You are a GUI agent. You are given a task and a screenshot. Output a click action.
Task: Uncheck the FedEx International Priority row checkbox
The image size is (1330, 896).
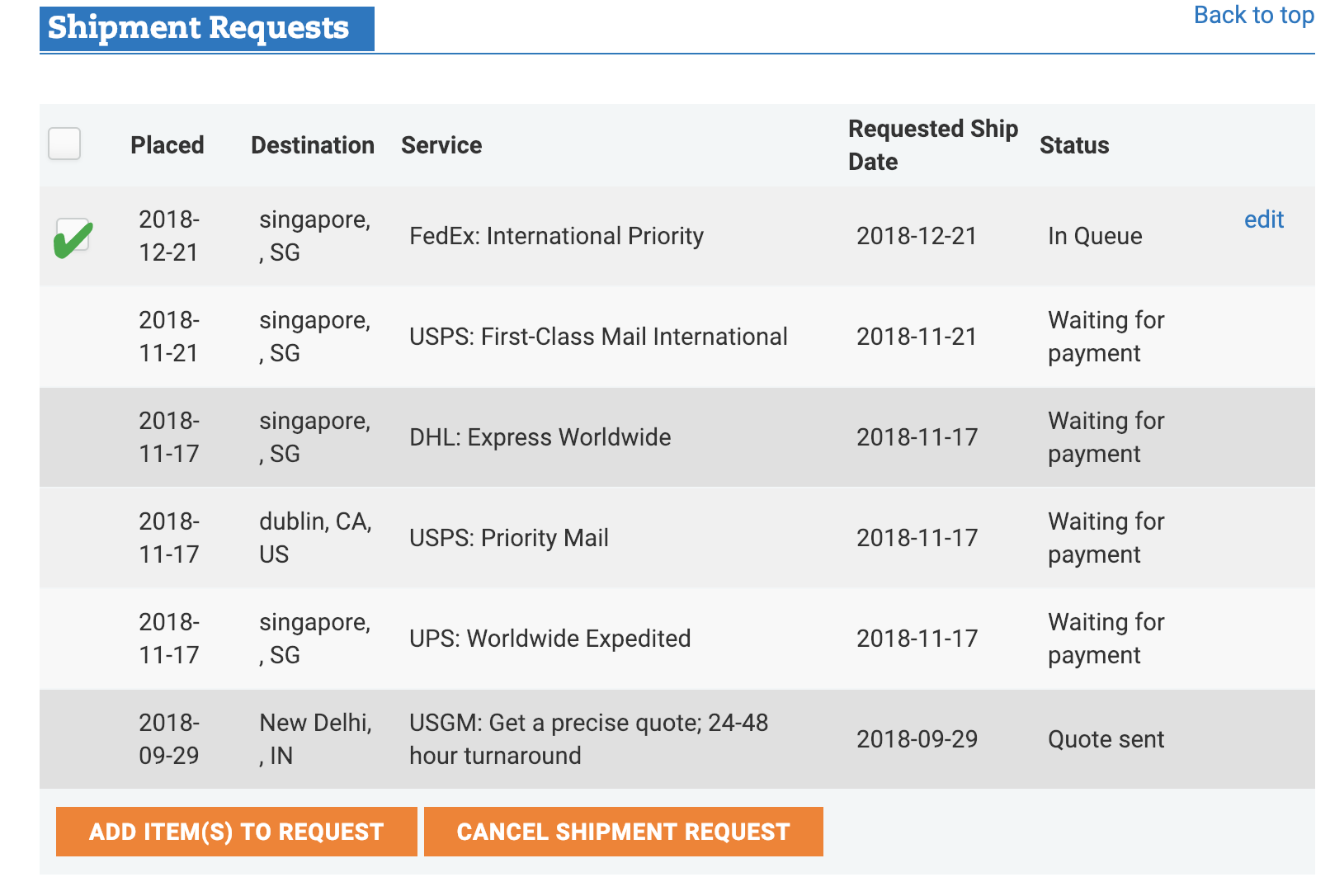point(73,237)
